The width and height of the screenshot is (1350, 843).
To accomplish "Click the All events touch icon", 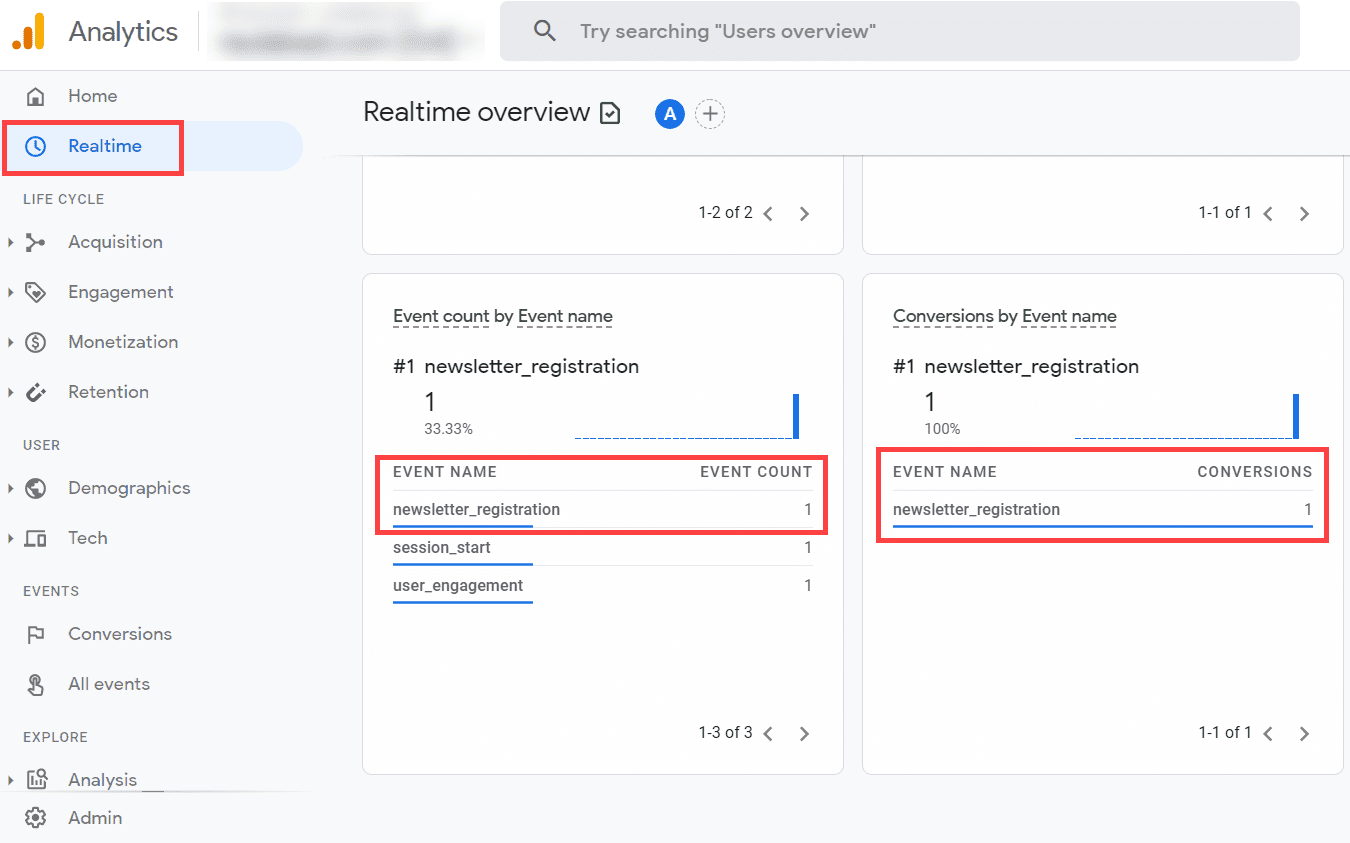I will coord(35,684).
